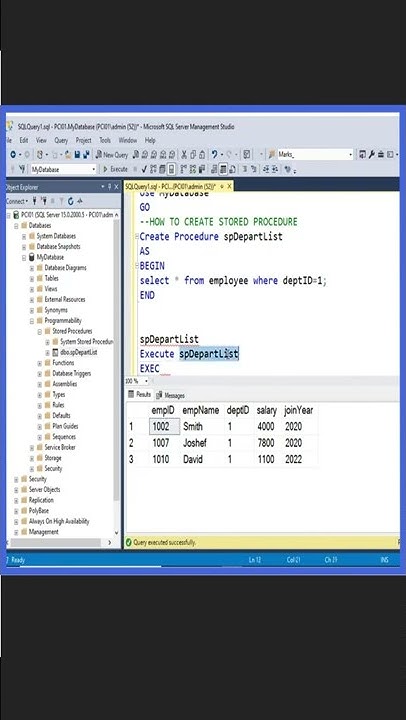
Task: Click the Copy icon in toolbar
Action: click(193, 155)
